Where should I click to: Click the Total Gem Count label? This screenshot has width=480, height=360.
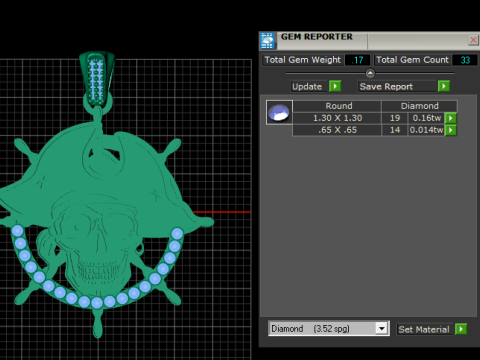coord(412,60)
